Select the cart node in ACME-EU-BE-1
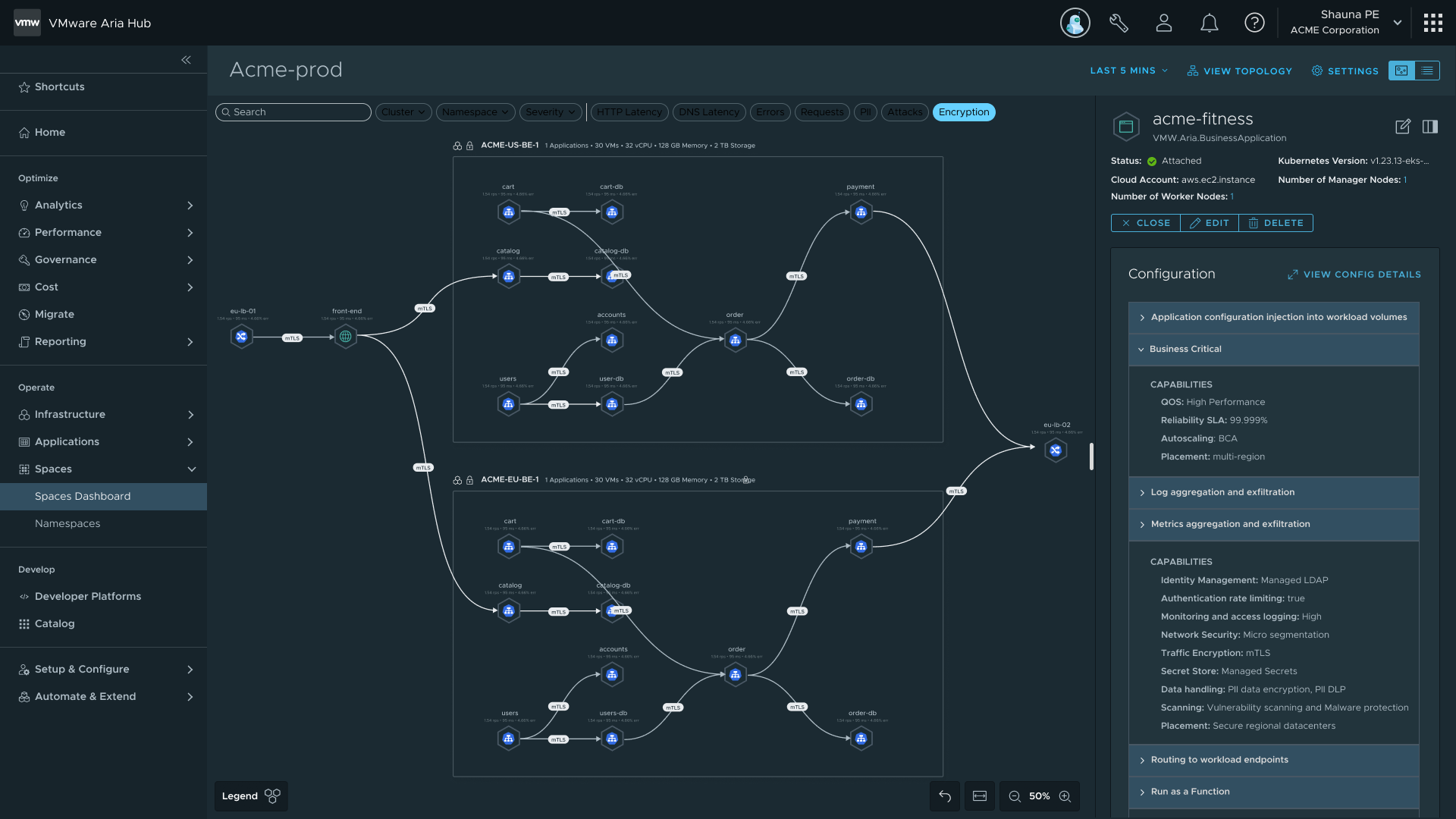The height and width of the screenshot is (819, 1456). pyautogui.click(x=509, y=546)
